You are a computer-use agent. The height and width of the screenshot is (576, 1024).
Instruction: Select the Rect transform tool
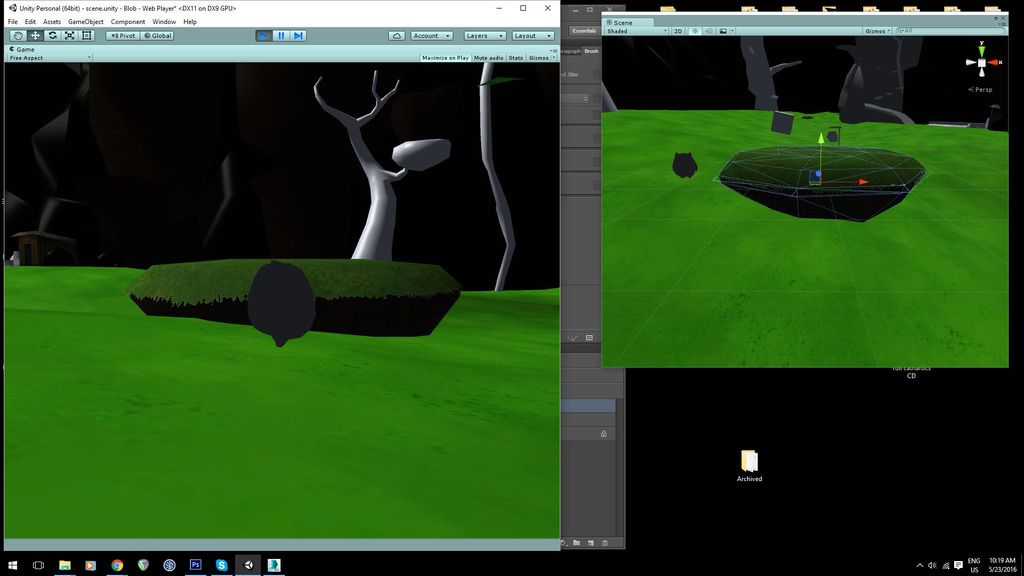pos(87,36)
